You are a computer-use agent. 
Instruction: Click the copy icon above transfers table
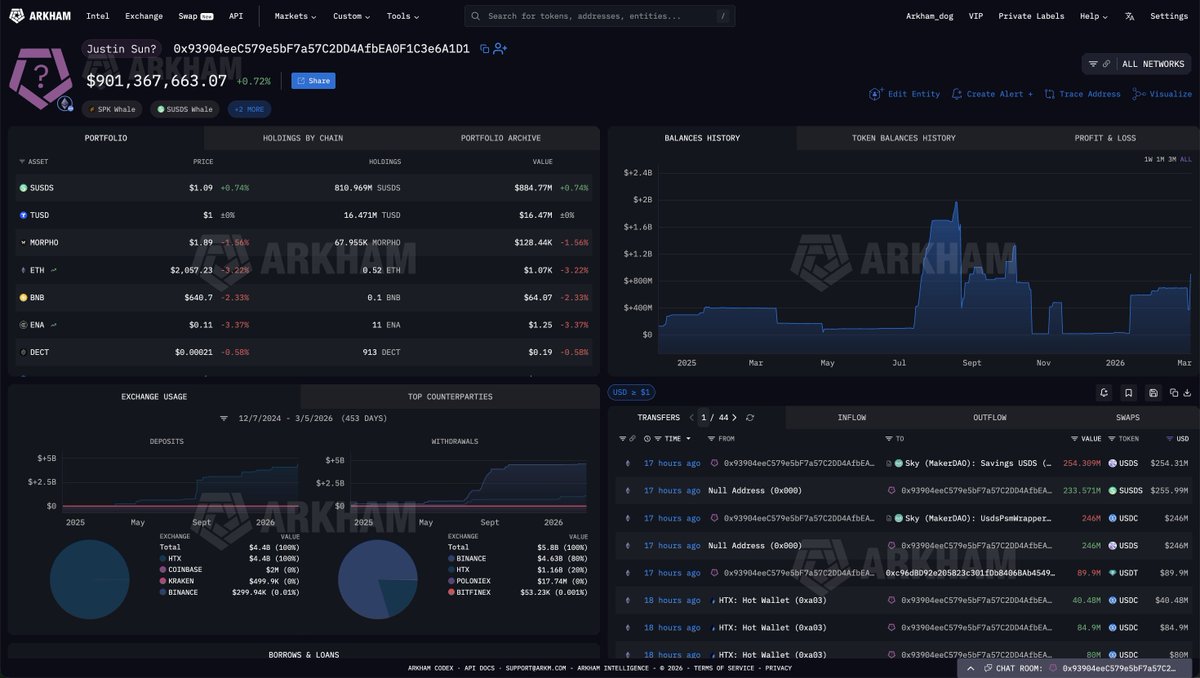(1173, 393)
